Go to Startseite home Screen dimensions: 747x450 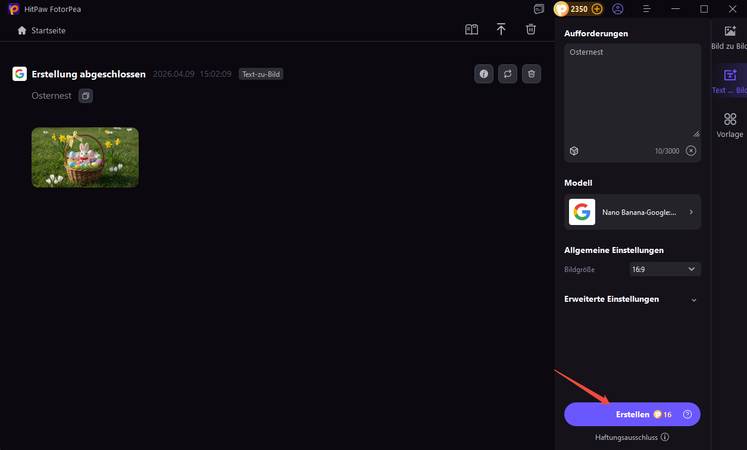(42, 30)
